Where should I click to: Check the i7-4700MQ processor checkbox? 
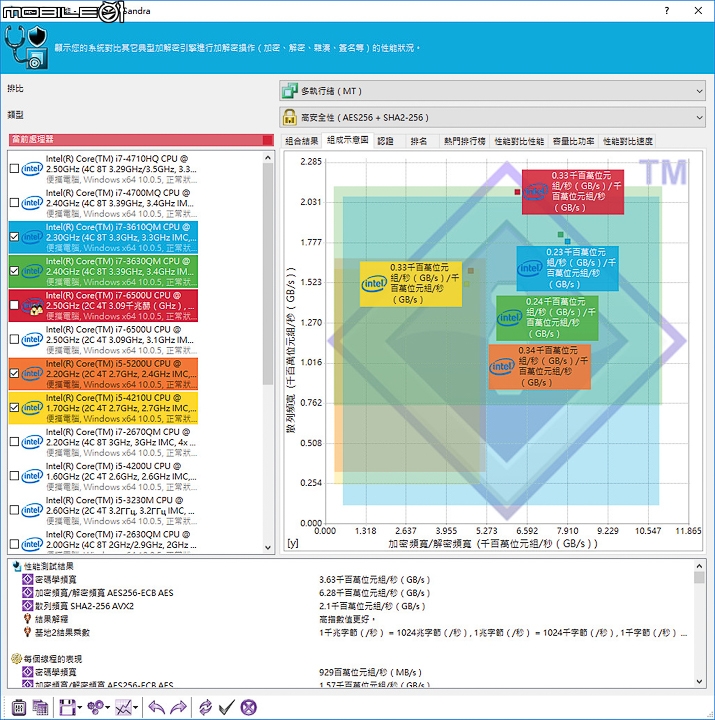tap(14, 202)
